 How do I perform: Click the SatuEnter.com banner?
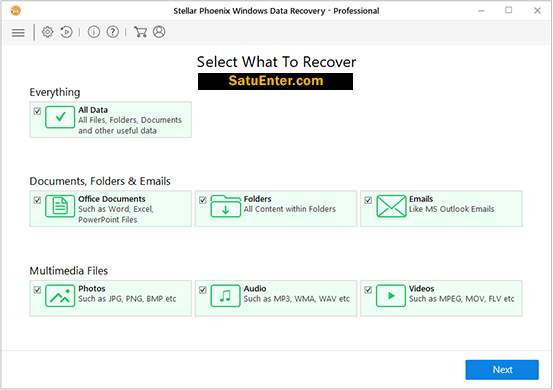[x=275, y=81]
